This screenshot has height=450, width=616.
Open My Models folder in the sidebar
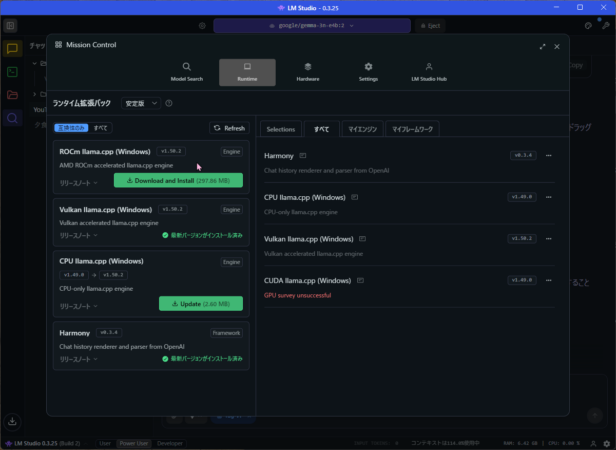(x=12, y=95)
